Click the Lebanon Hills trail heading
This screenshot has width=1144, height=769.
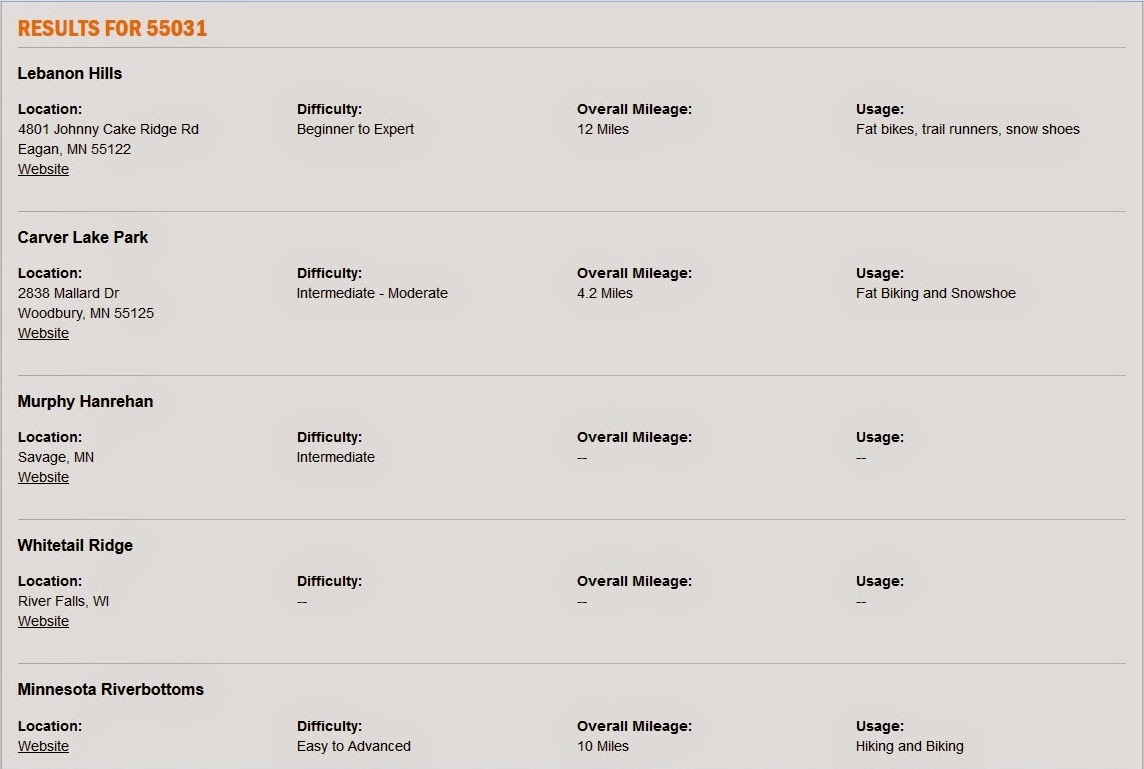(x=69, y=74)
